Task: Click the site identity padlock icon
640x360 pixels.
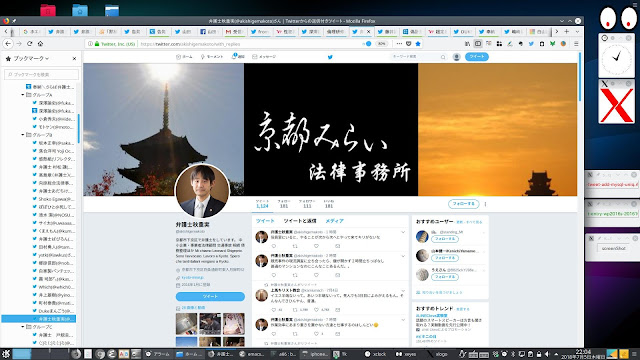Action: [97, 44]
